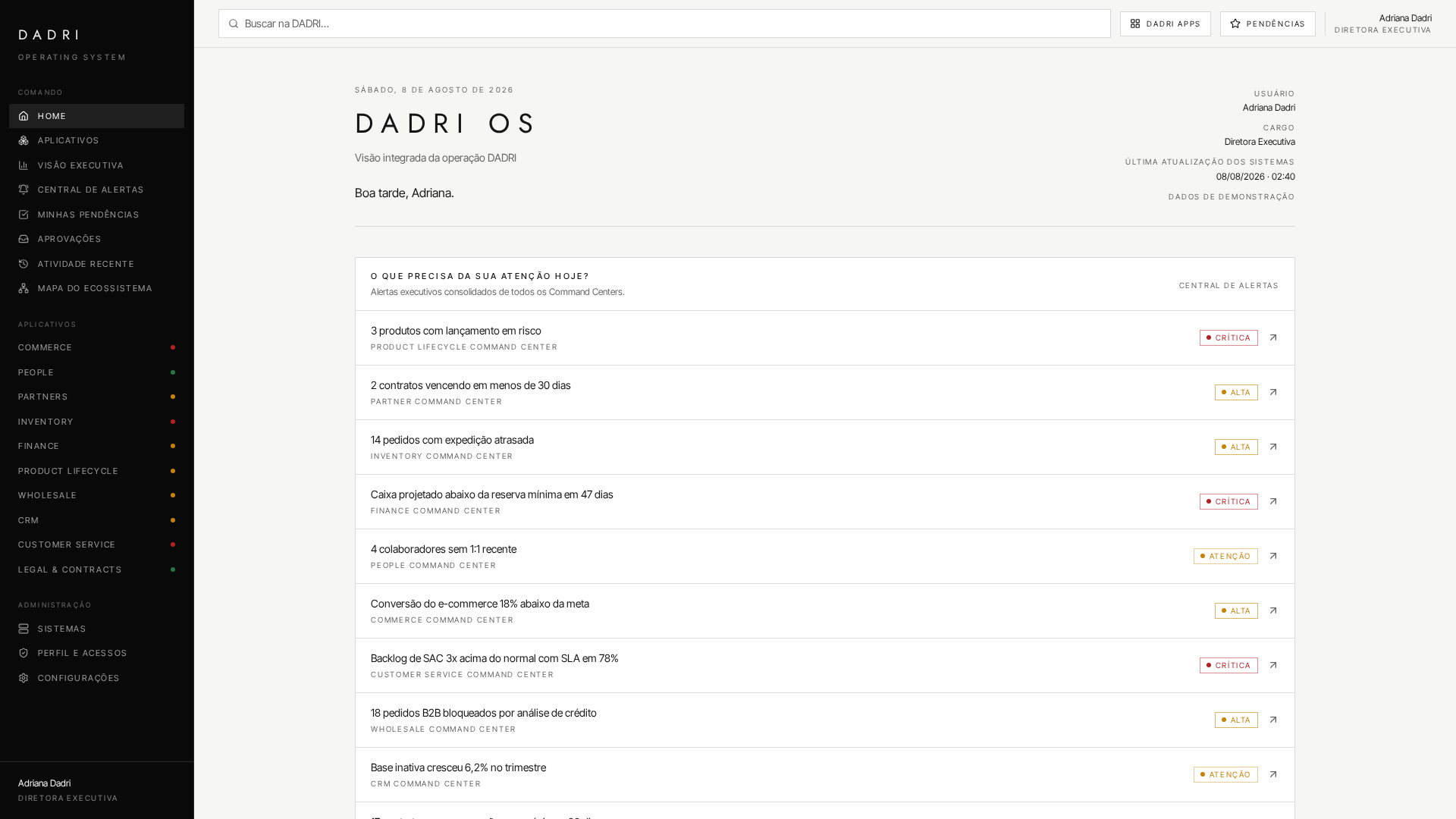Select CRM in sidebar apps list
This screenshot has width=1456, height=819.
click(x=96, y=520)
